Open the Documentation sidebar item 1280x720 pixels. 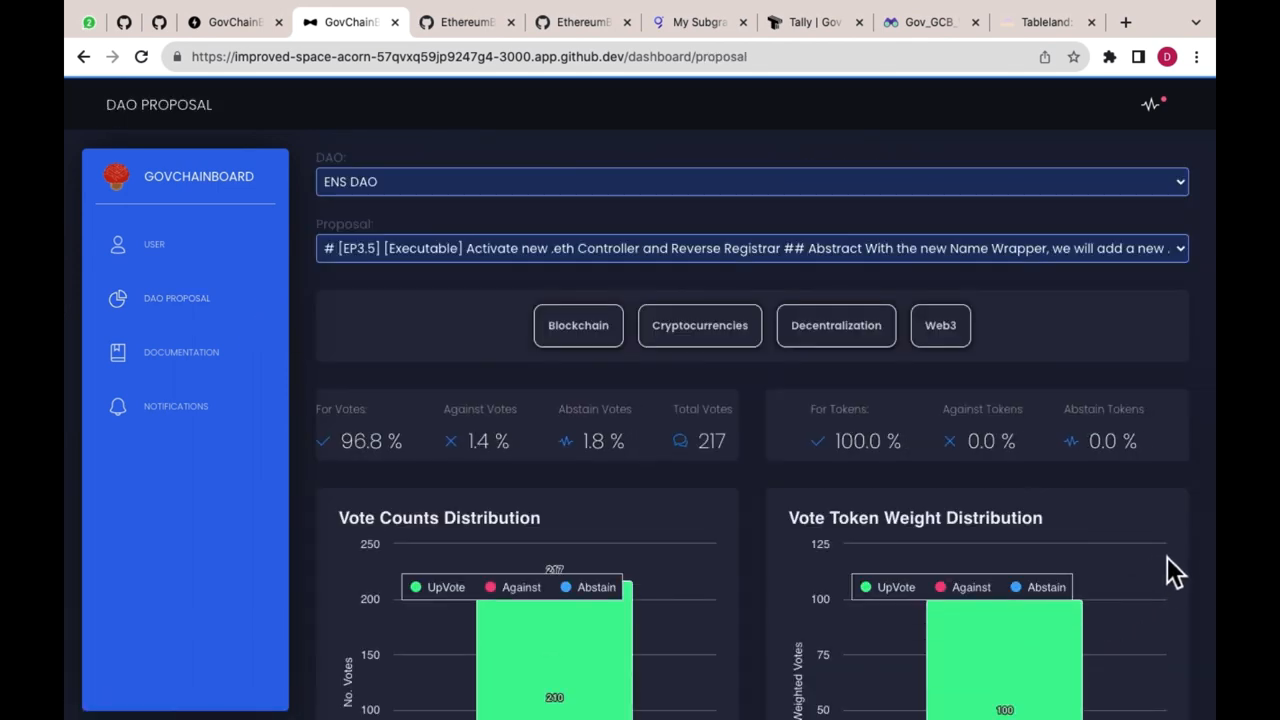185,352
